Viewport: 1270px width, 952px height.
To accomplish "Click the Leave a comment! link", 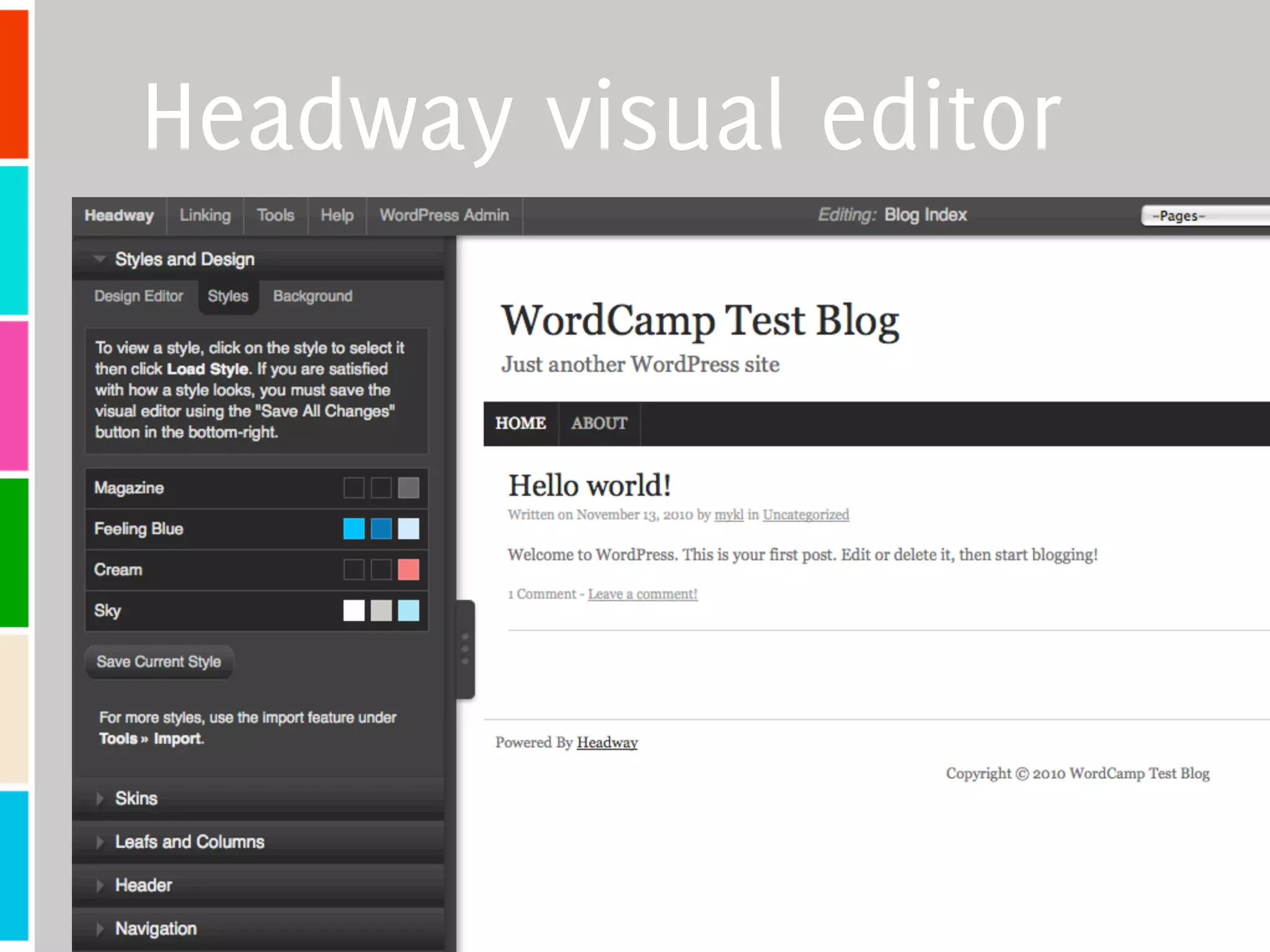I will [642, 594].
